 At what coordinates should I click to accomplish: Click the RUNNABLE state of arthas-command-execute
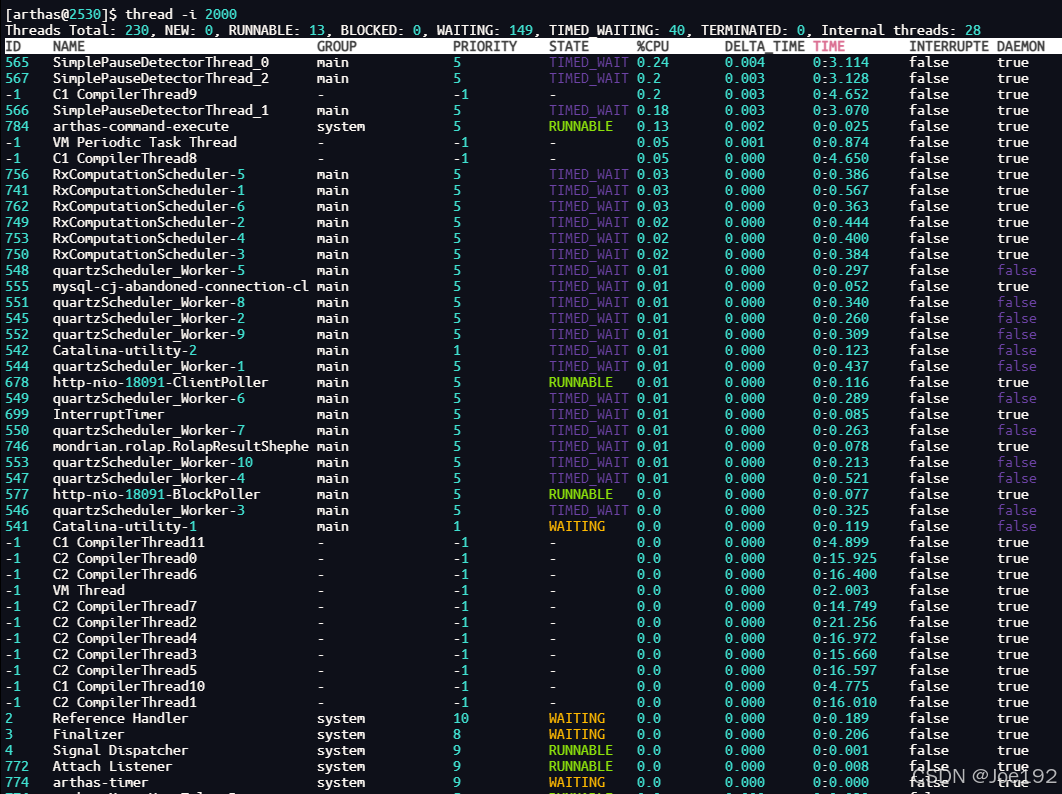coord(580,127)
